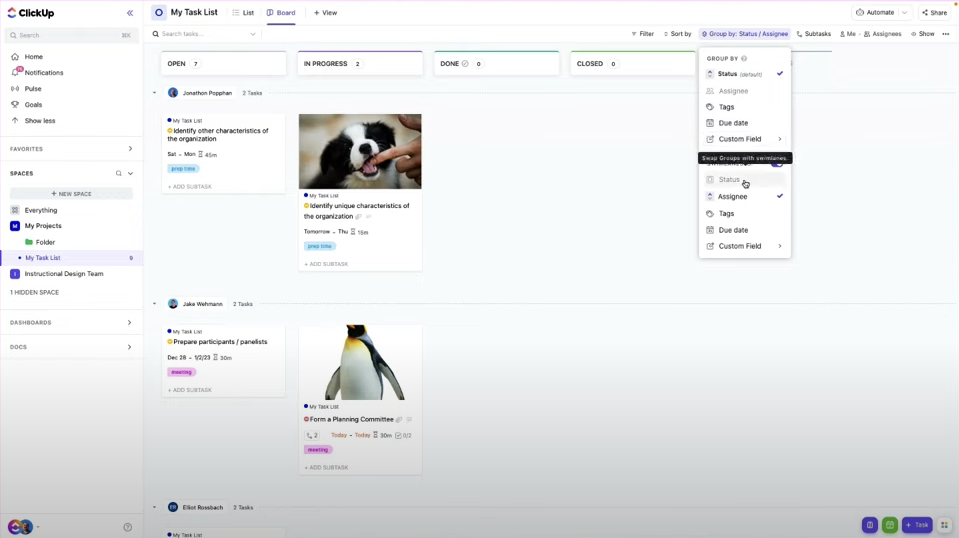Collapse the Jonathon Popphan swimlane
The image size is (959, 538).
point(154,93)
